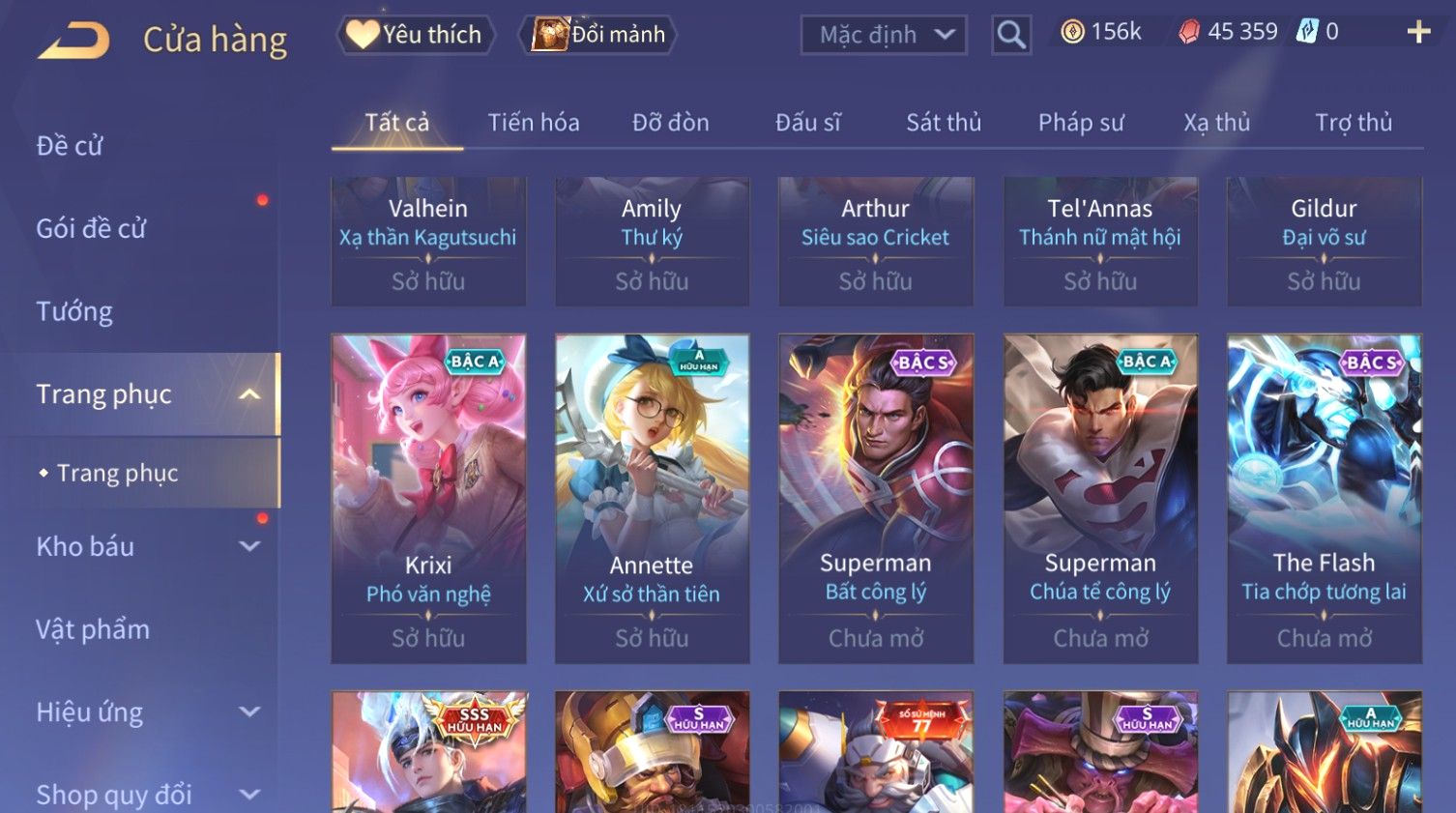Click the gold coin icon showing 156k
Viewport: 1456px width, 813px height.
[1072, 32]
